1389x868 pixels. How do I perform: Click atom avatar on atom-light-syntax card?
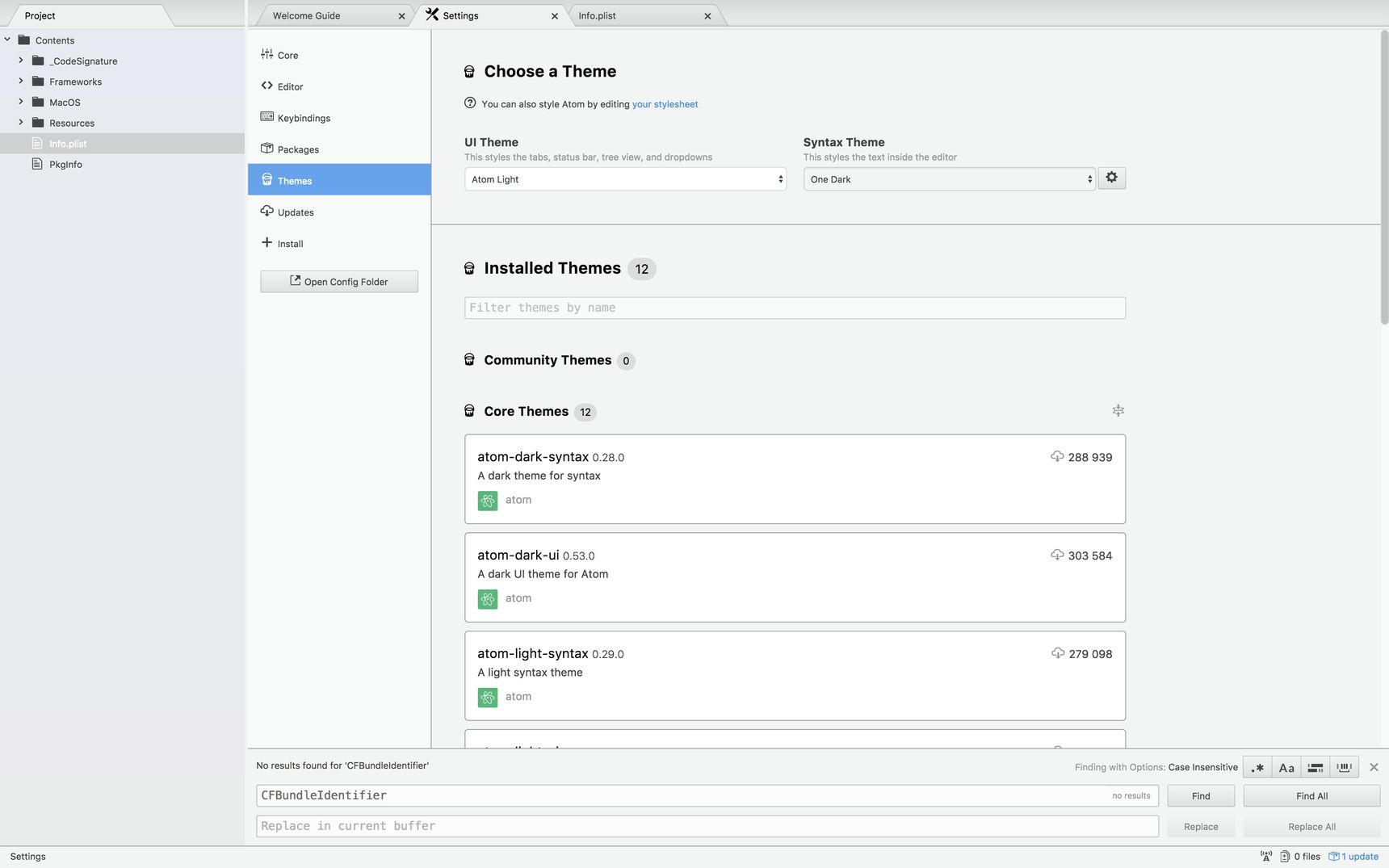(x=488, y=698)
